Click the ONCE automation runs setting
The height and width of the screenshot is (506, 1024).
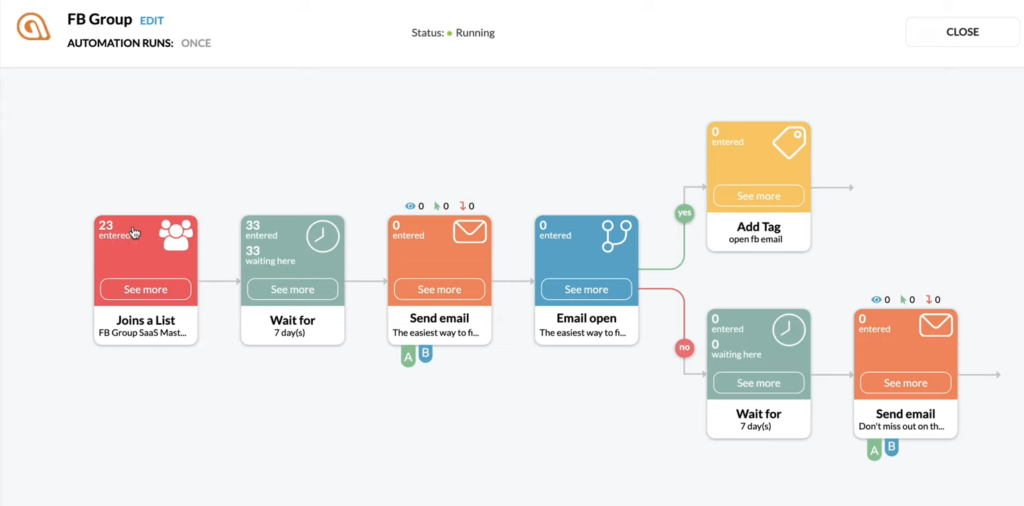coord(196,43)
